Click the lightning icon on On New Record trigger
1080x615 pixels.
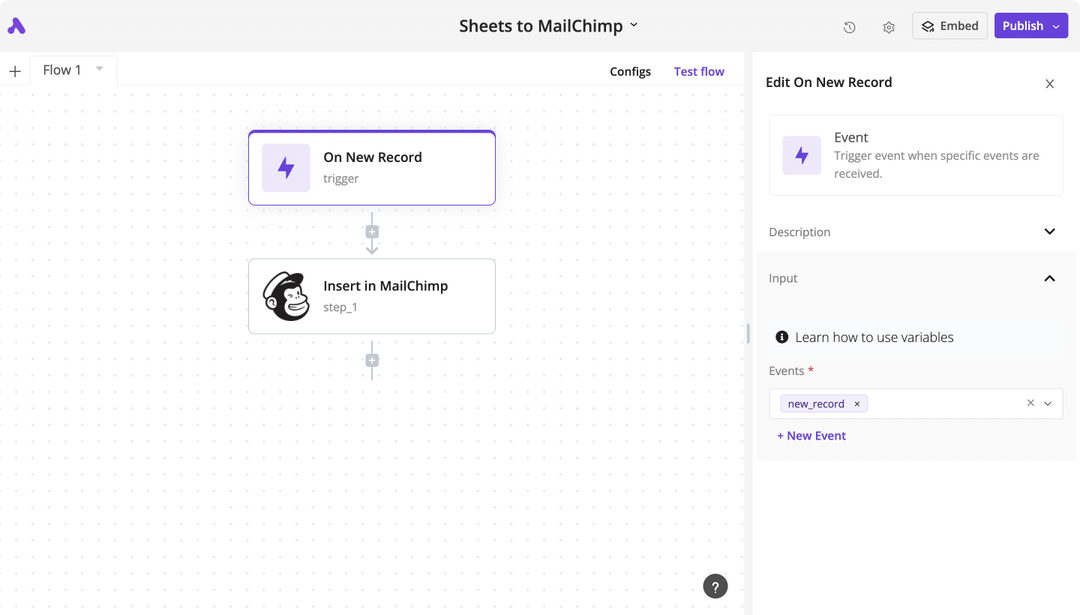[x=287, y=168]
